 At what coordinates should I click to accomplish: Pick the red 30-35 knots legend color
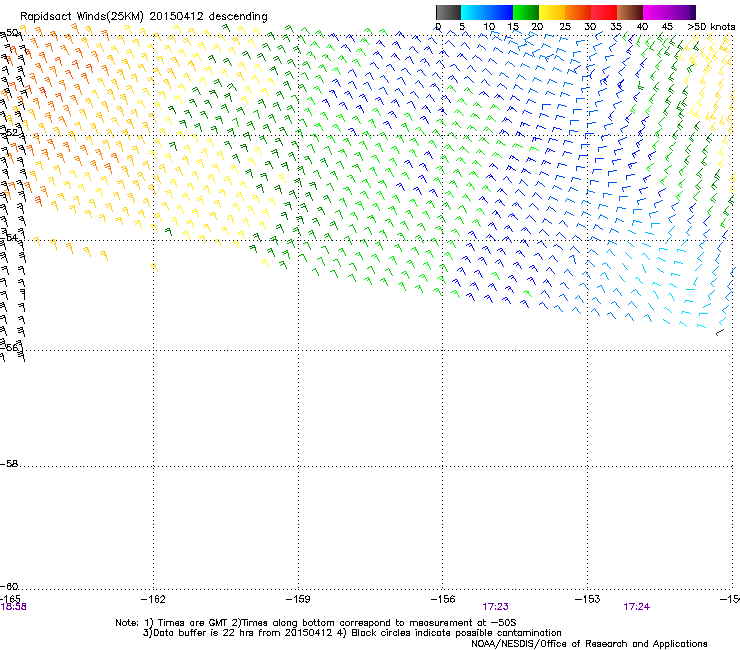(604, 12)
